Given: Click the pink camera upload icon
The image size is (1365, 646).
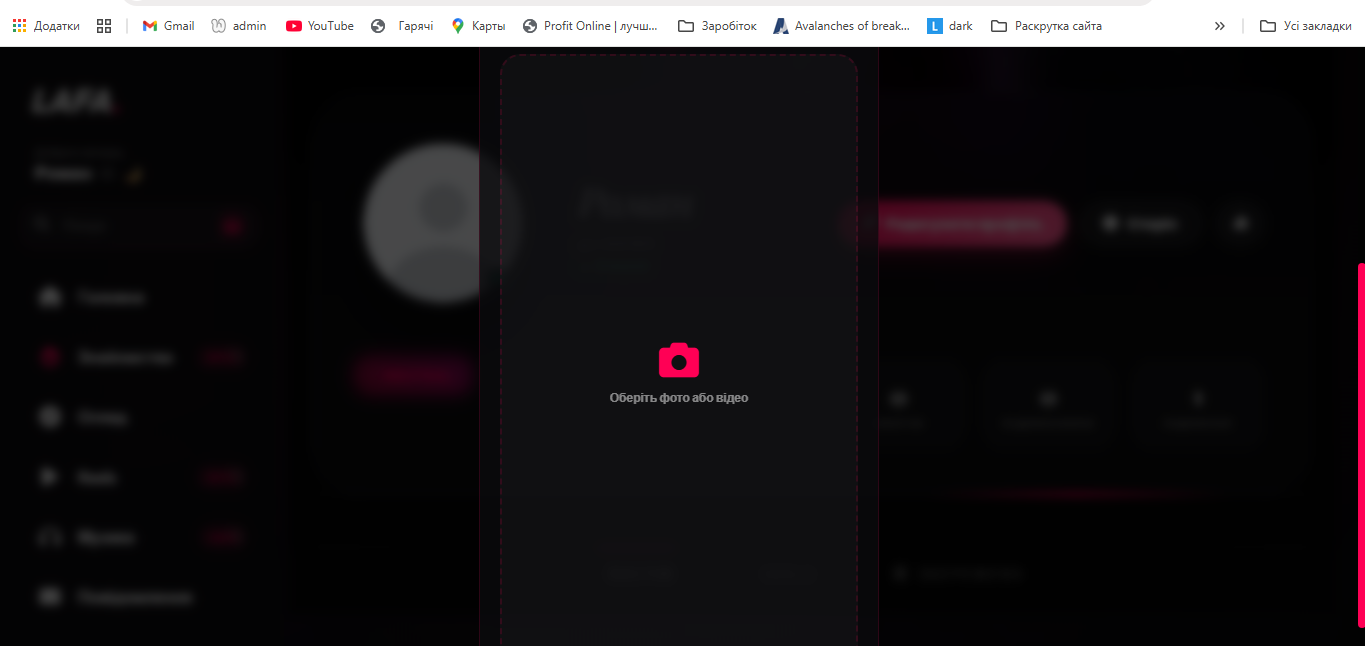Looking at the screenshot, I should pos(679,361).
